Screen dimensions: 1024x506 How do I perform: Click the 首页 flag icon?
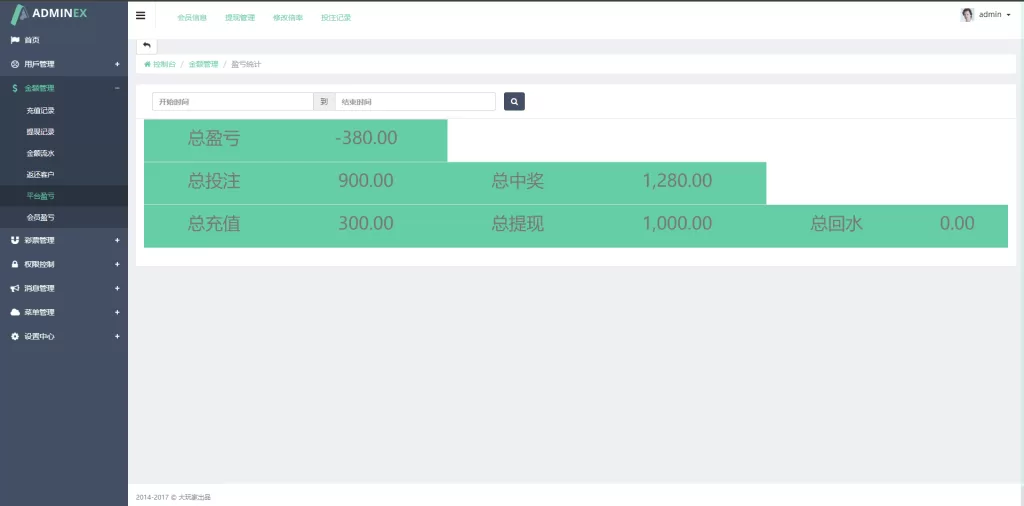coord(14,40)
